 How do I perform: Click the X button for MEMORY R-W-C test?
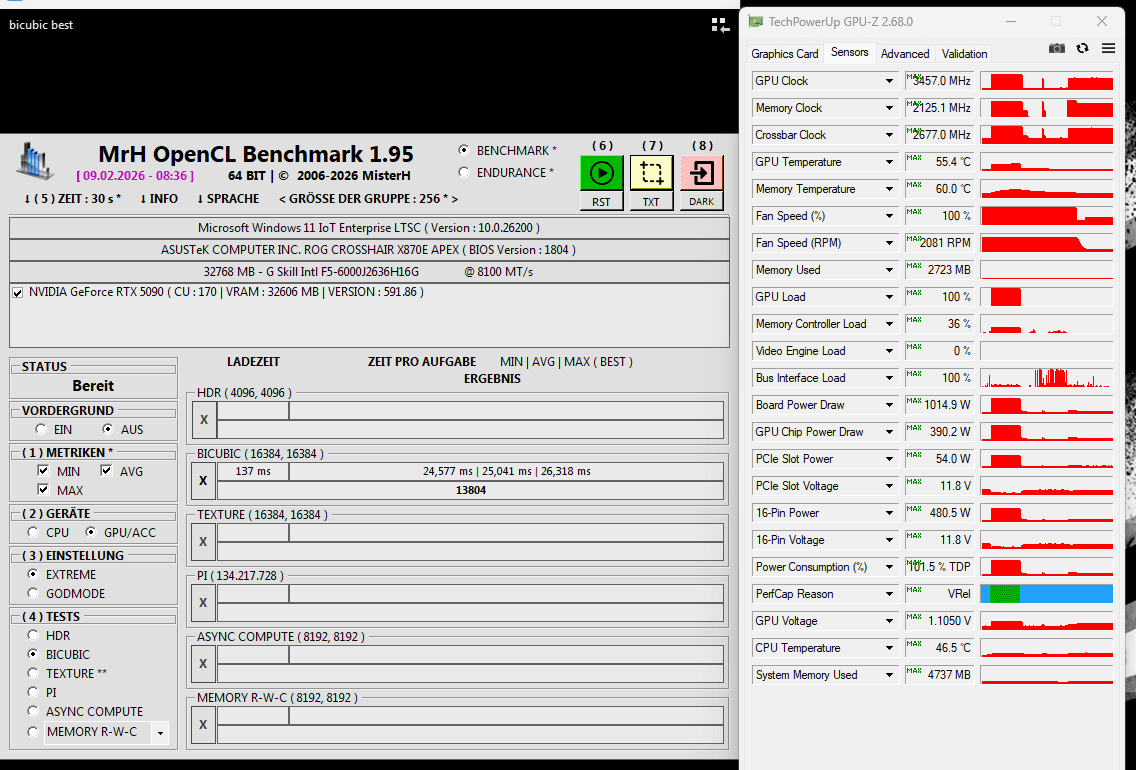204,724
